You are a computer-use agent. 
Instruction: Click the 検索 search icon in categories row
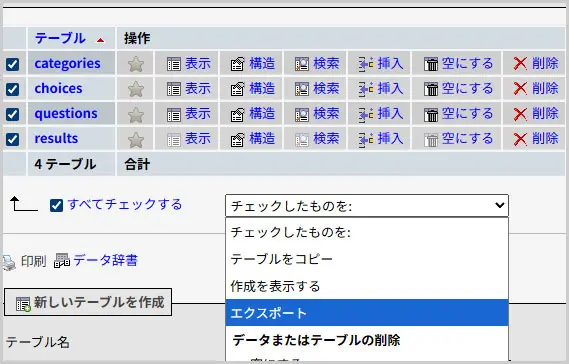302,64
